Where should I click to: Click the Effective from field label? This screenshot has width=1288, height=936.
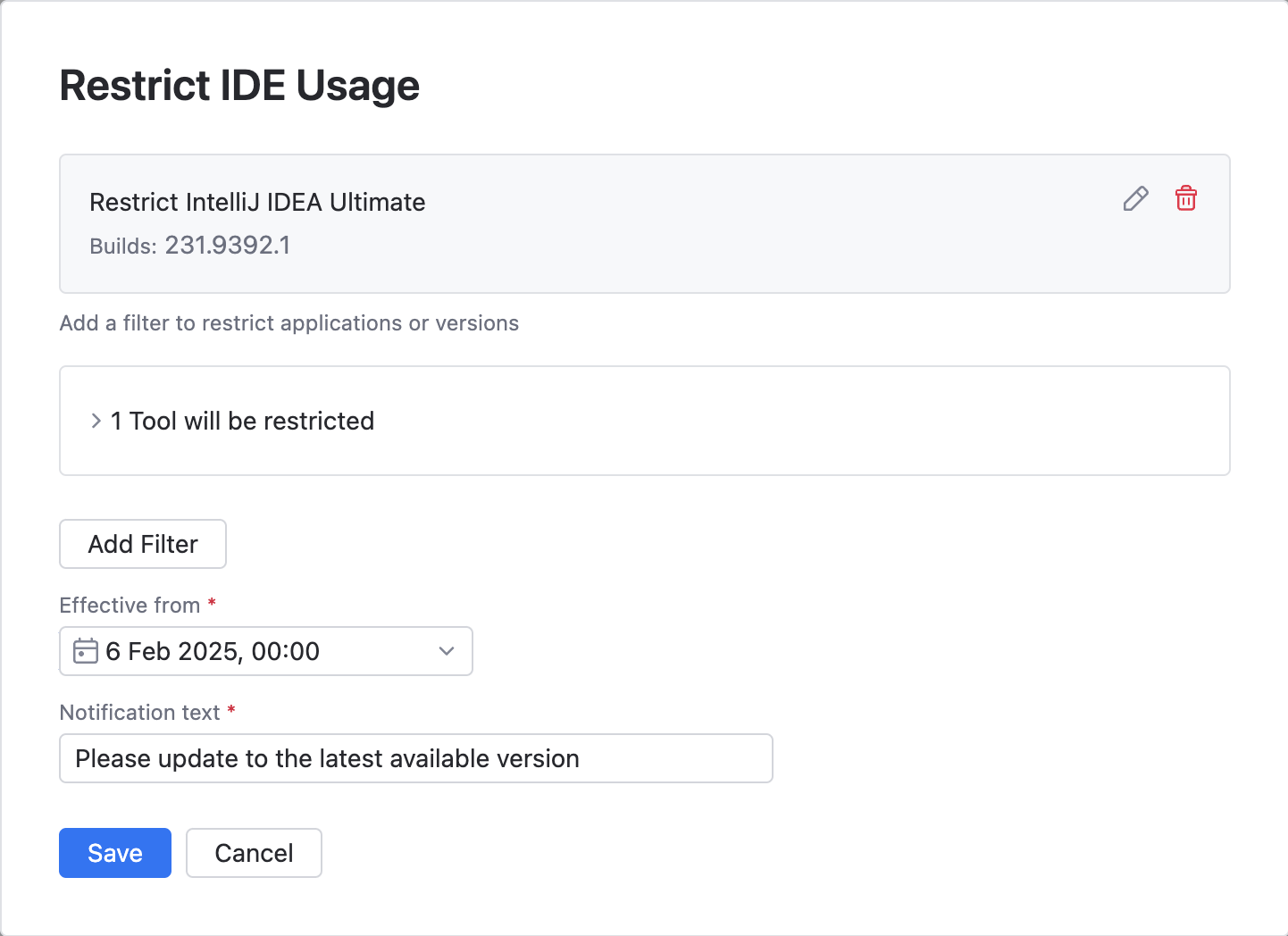129,605
